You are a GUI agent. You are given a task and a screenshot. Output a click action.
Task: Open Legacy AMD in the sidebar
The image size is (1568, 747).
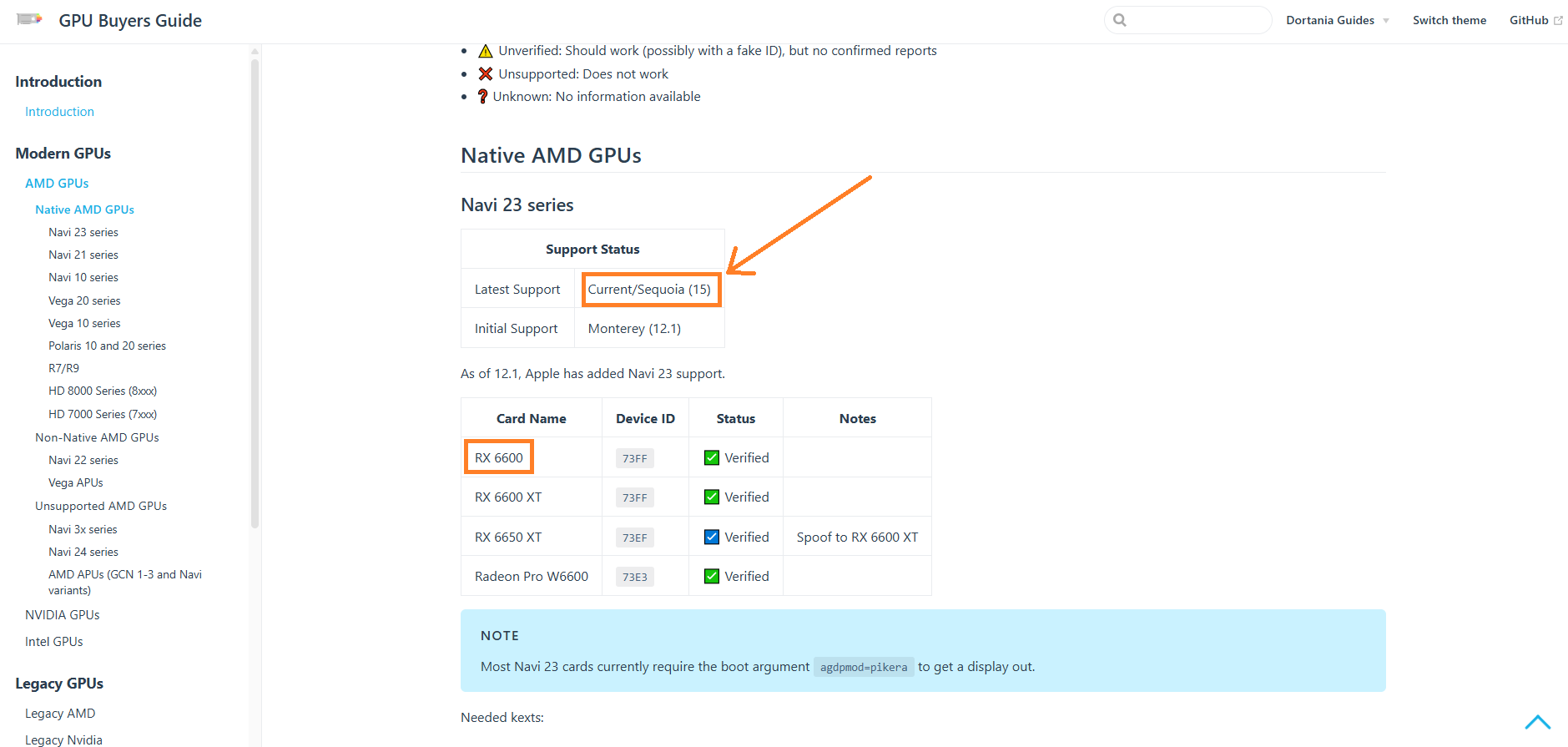tap(60, 714)
